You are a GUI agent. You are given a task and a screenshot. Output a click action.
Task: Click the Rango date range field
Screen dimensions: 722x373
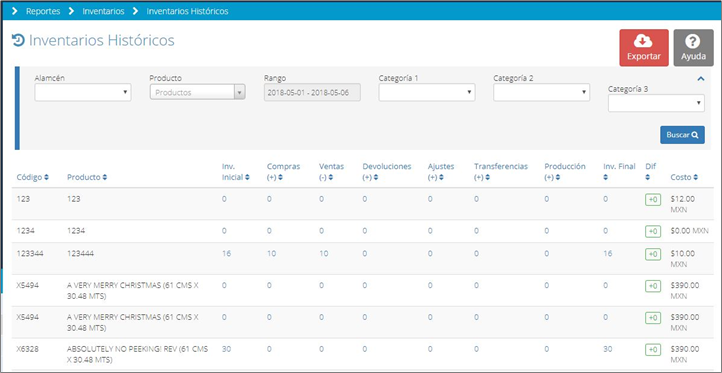click(x=312, y=92)
